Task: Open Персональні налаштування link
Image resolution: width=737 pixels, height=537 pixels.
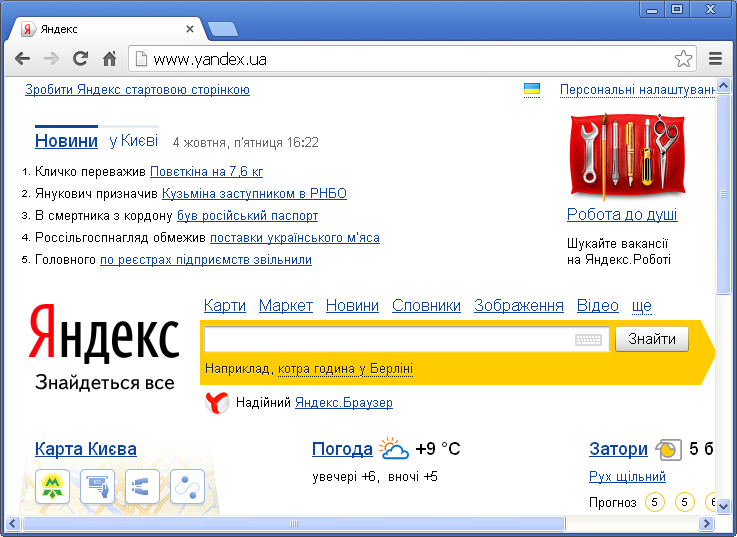Action: tap(637, 89)
